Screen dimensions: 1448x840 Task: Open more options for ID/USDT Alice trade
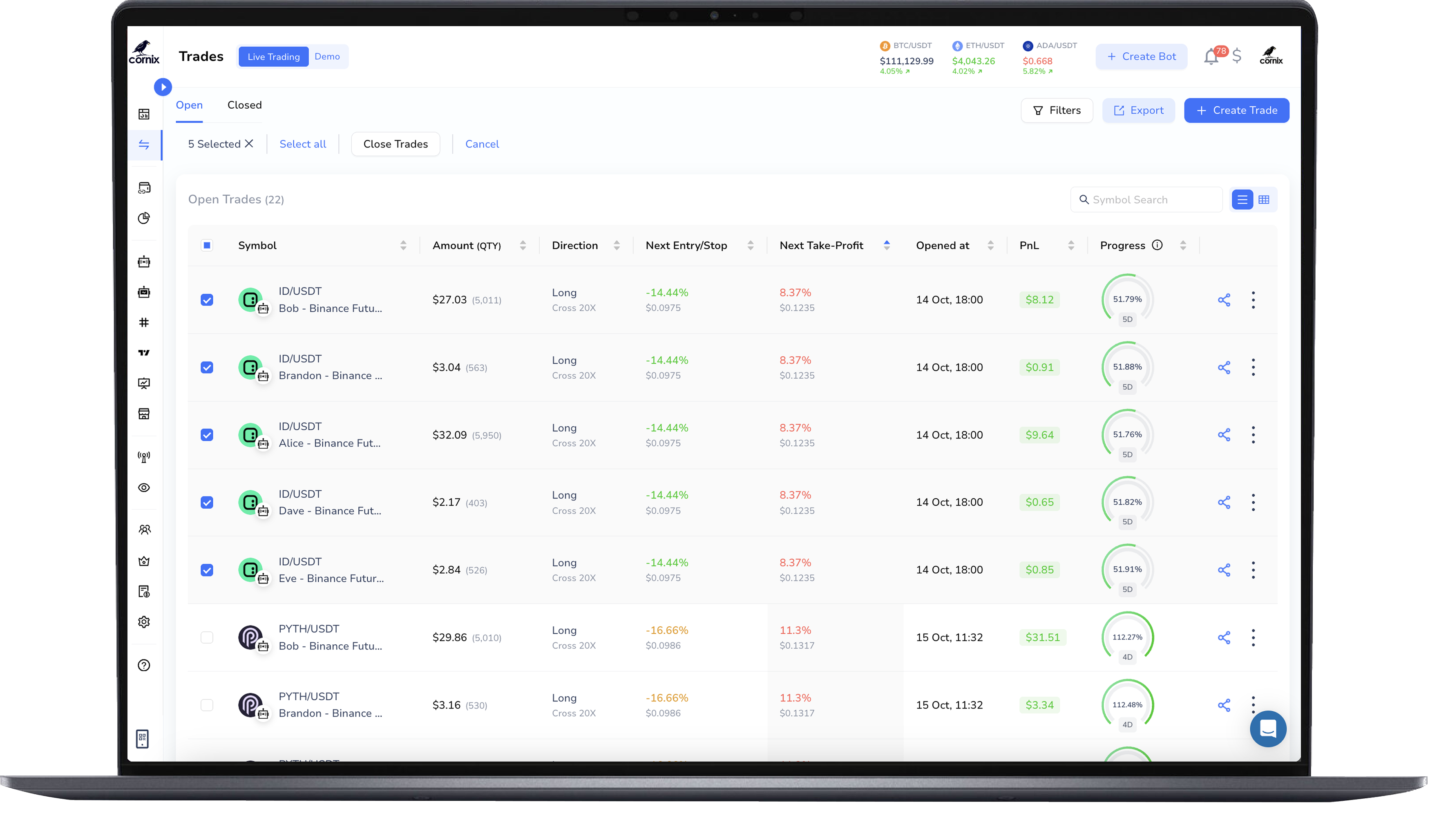pos(1253,435)
